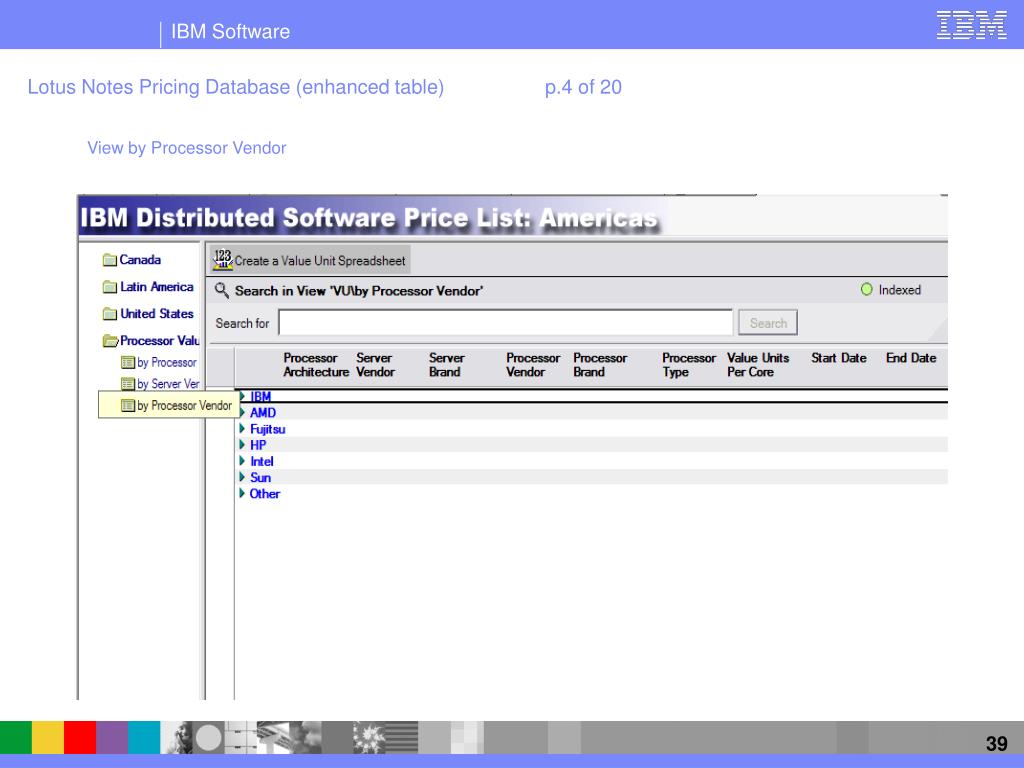Image resolution: width=1024 pixels, height=768 pixels.
Task: Open the 'by Processor' view
Action: (167, 362)
